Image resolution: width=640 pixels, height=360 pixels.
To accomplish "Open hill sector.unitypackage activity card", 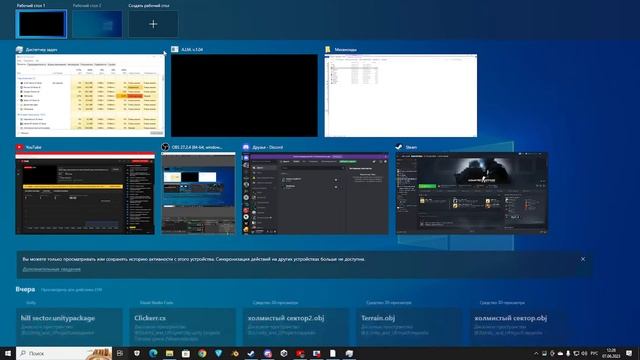I will pos(69,327).
